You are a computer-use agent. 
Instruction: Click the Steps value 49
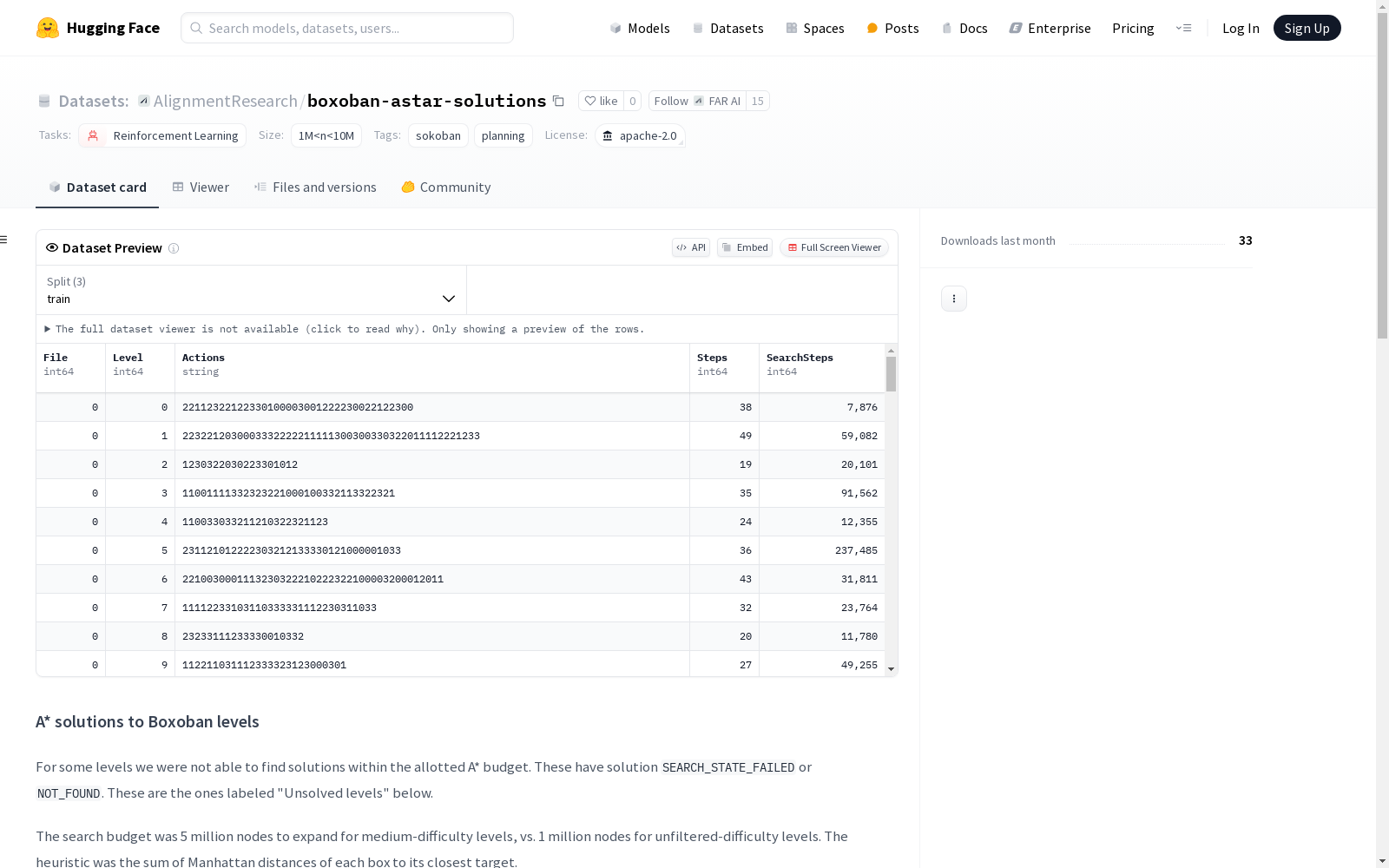point(746,436)
